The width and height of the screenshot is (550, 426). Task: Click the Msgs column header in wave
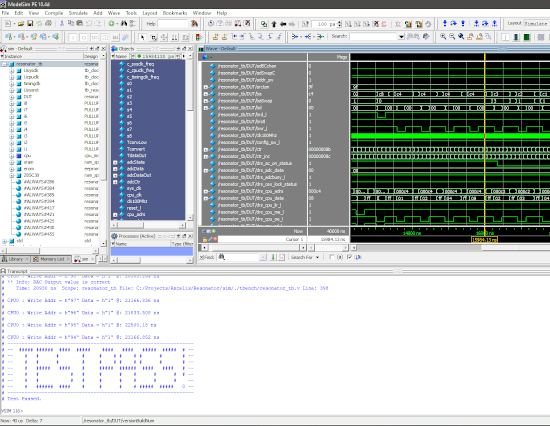coord(328,57)
